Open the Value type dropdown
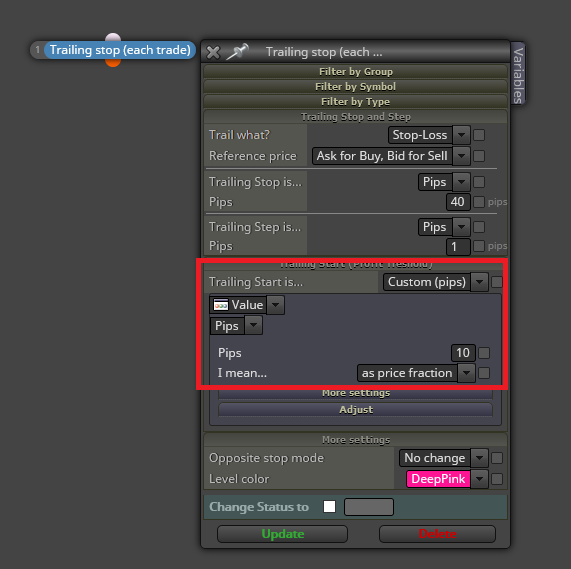This screenshot has width=571, height=569. (247, 305)
